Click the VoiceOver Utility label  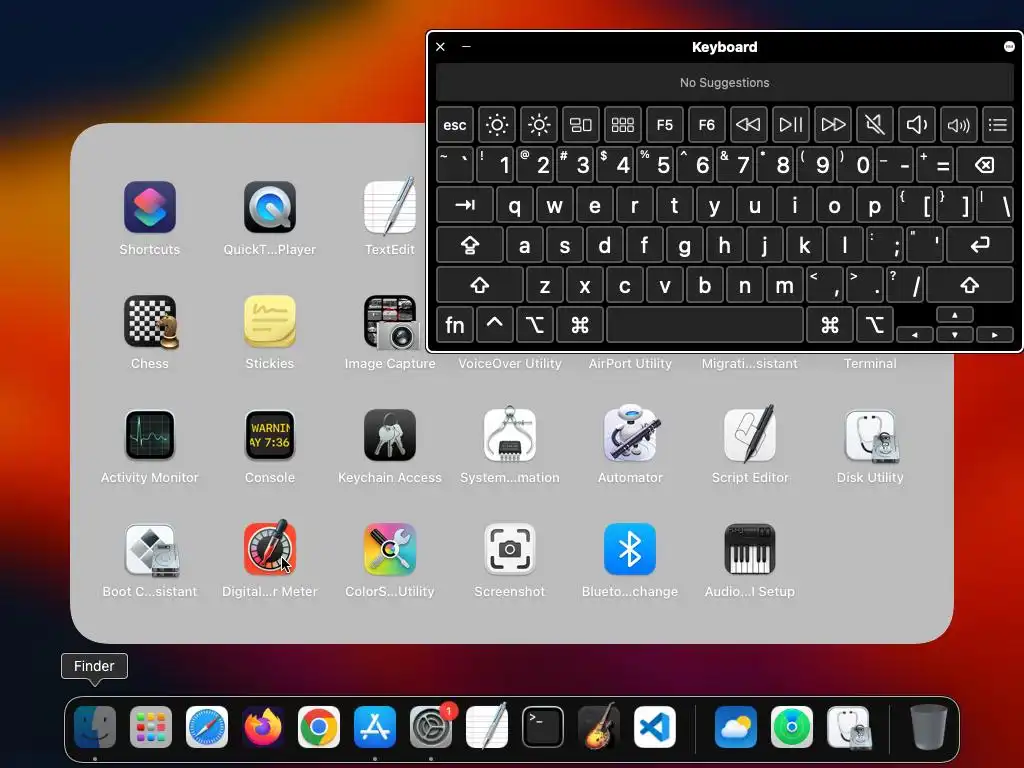(x=510, y=364)
